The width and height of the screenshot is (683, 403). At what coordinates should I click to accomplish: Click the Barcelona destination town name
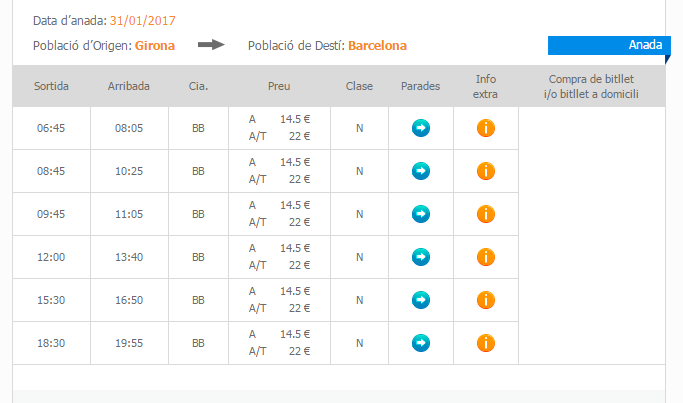tap(377, 45)
